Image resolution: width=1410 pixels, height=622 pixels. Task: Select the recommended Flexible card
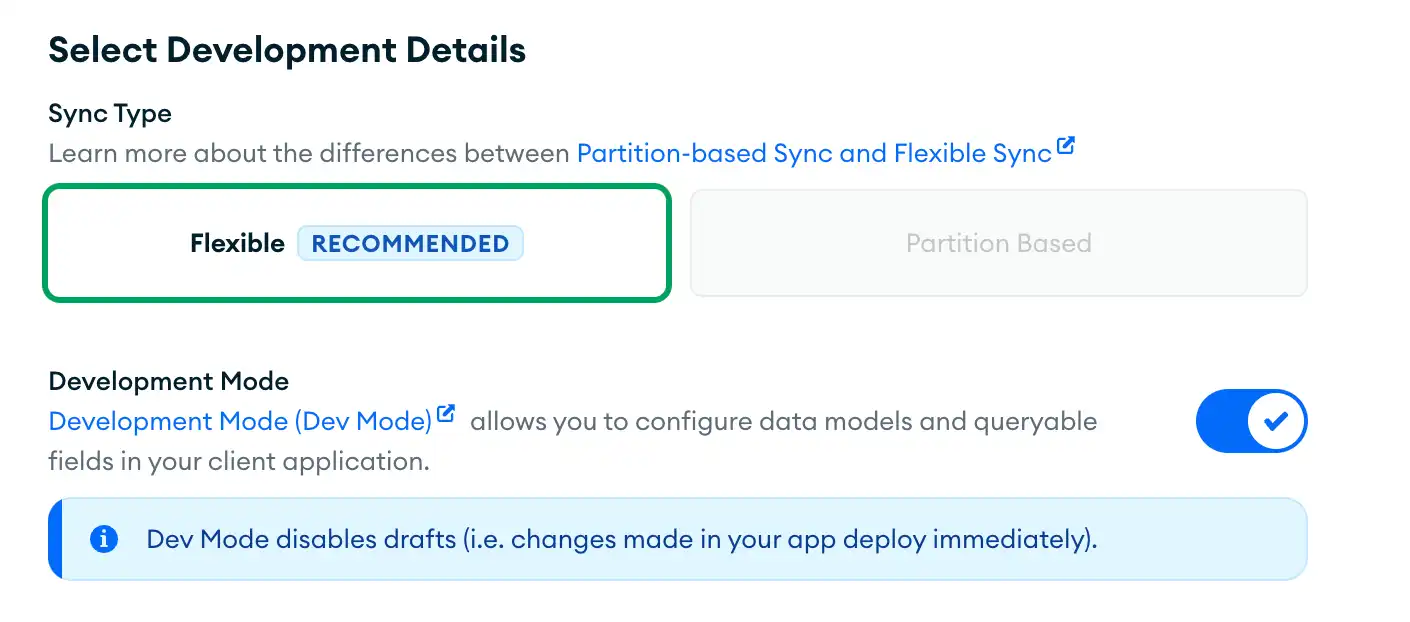(x=357, y=243)
